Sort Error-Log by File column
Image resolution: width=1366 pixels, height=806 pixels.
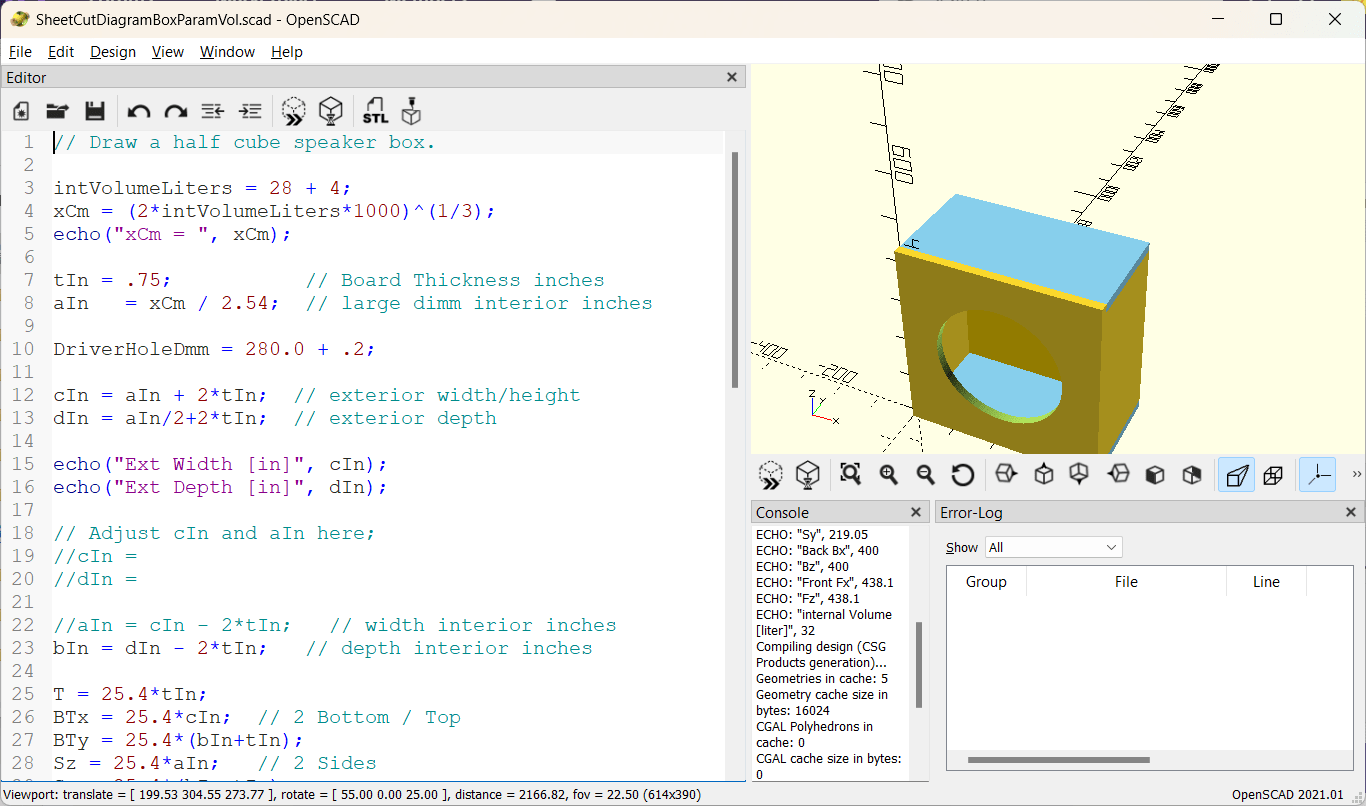(1126, 582)
